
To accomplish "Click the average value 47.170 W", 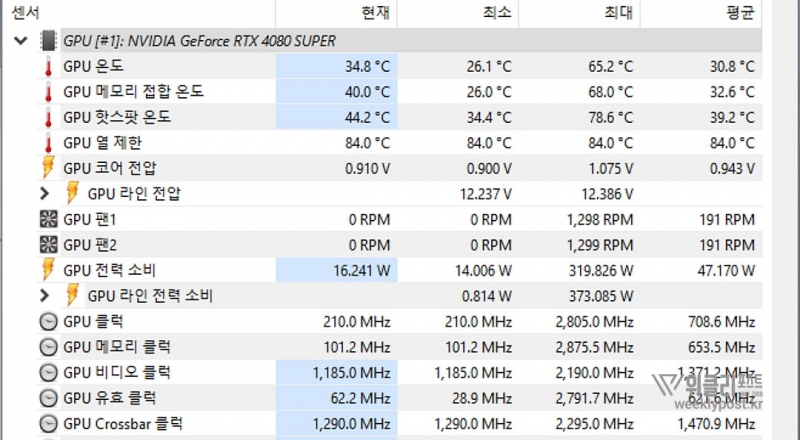I will point(726,271).
